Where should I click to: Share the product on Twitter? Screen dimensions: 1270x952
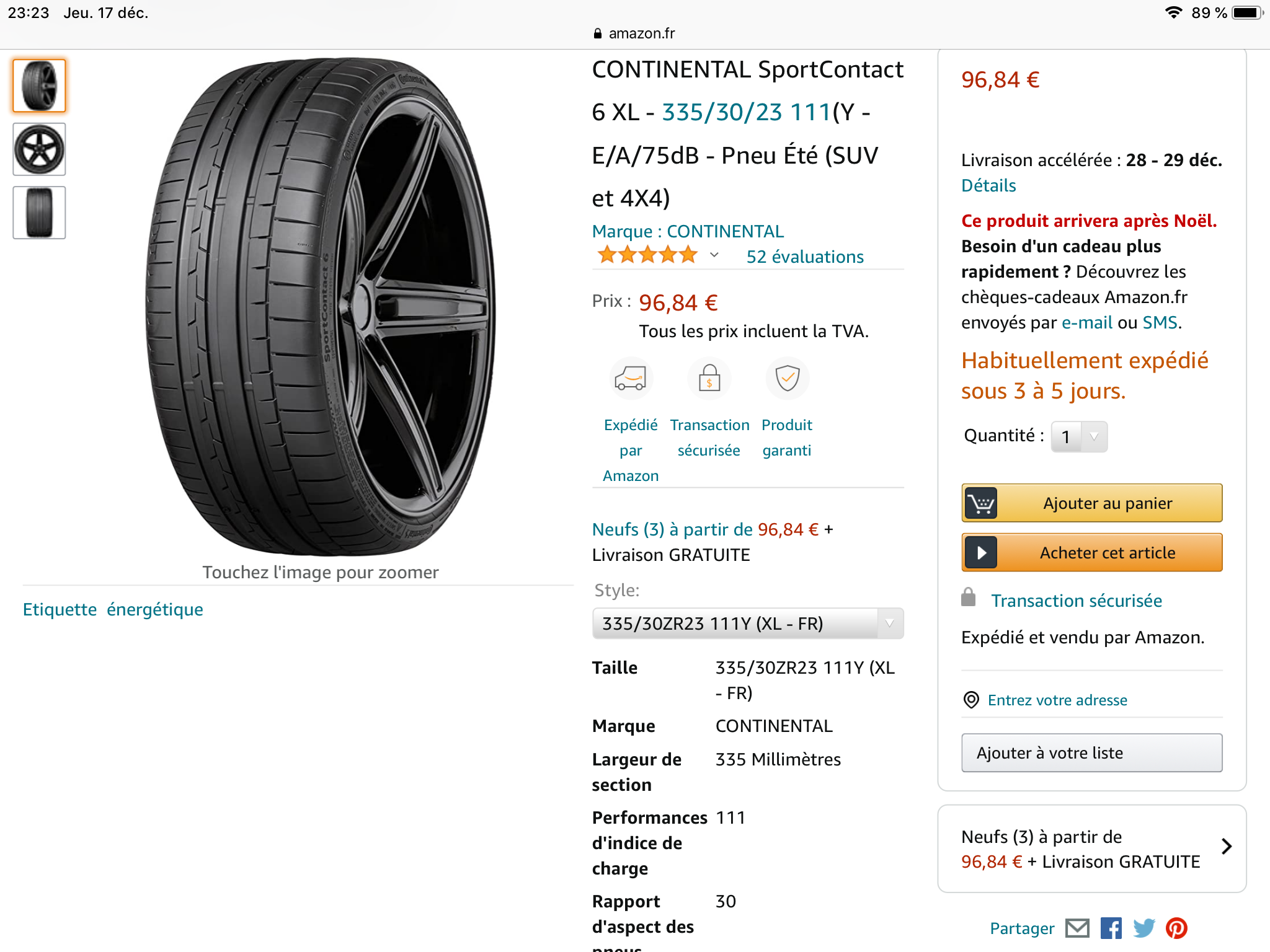1143,928
